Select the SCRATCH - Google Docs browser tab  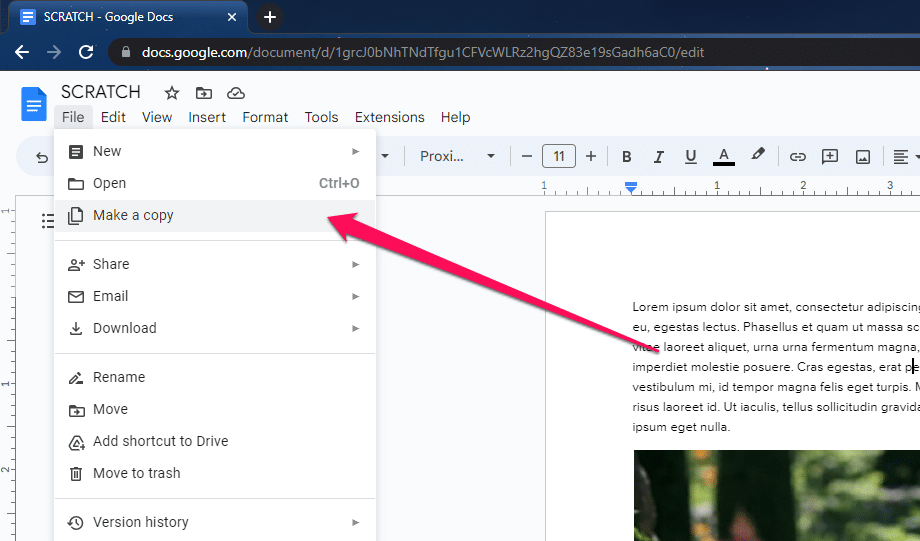(129, 17)
